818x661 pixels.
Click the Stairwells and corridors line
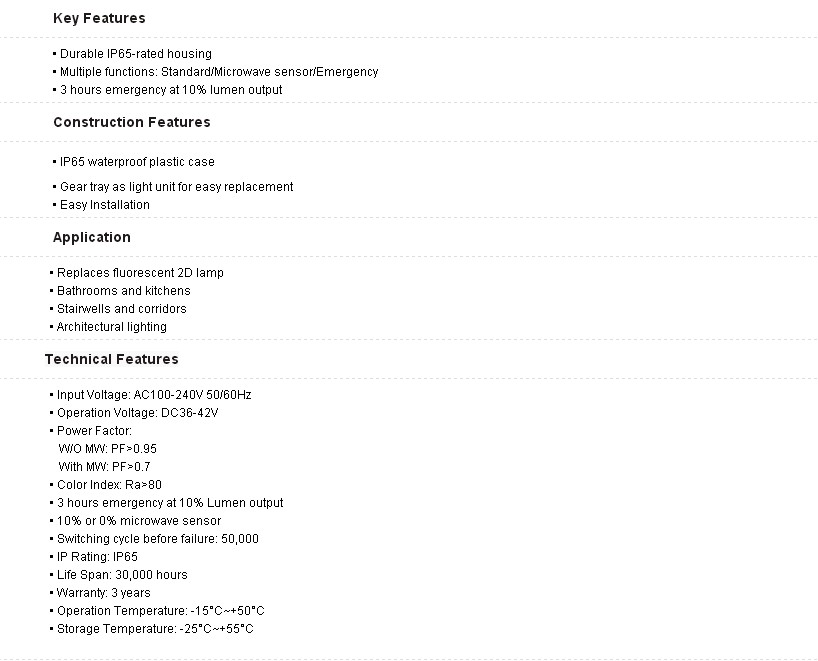(x=121, y=309)
